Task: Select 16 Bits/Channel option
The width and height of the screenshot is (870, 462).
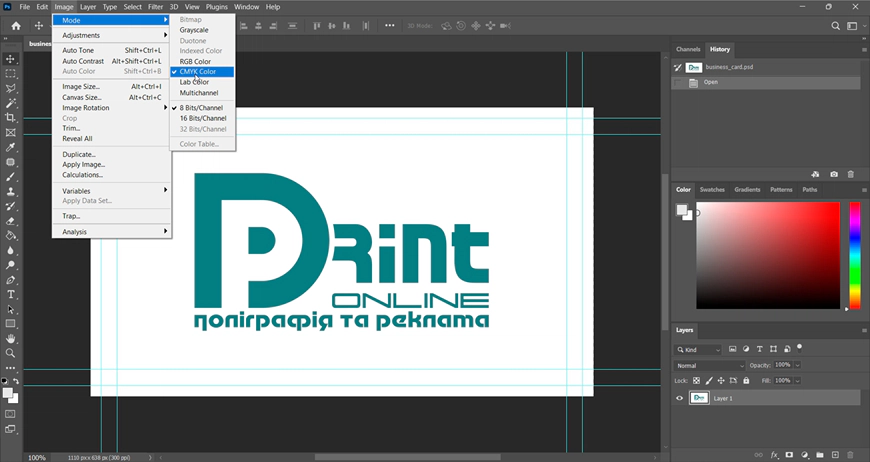Action: tap(203, 118)
